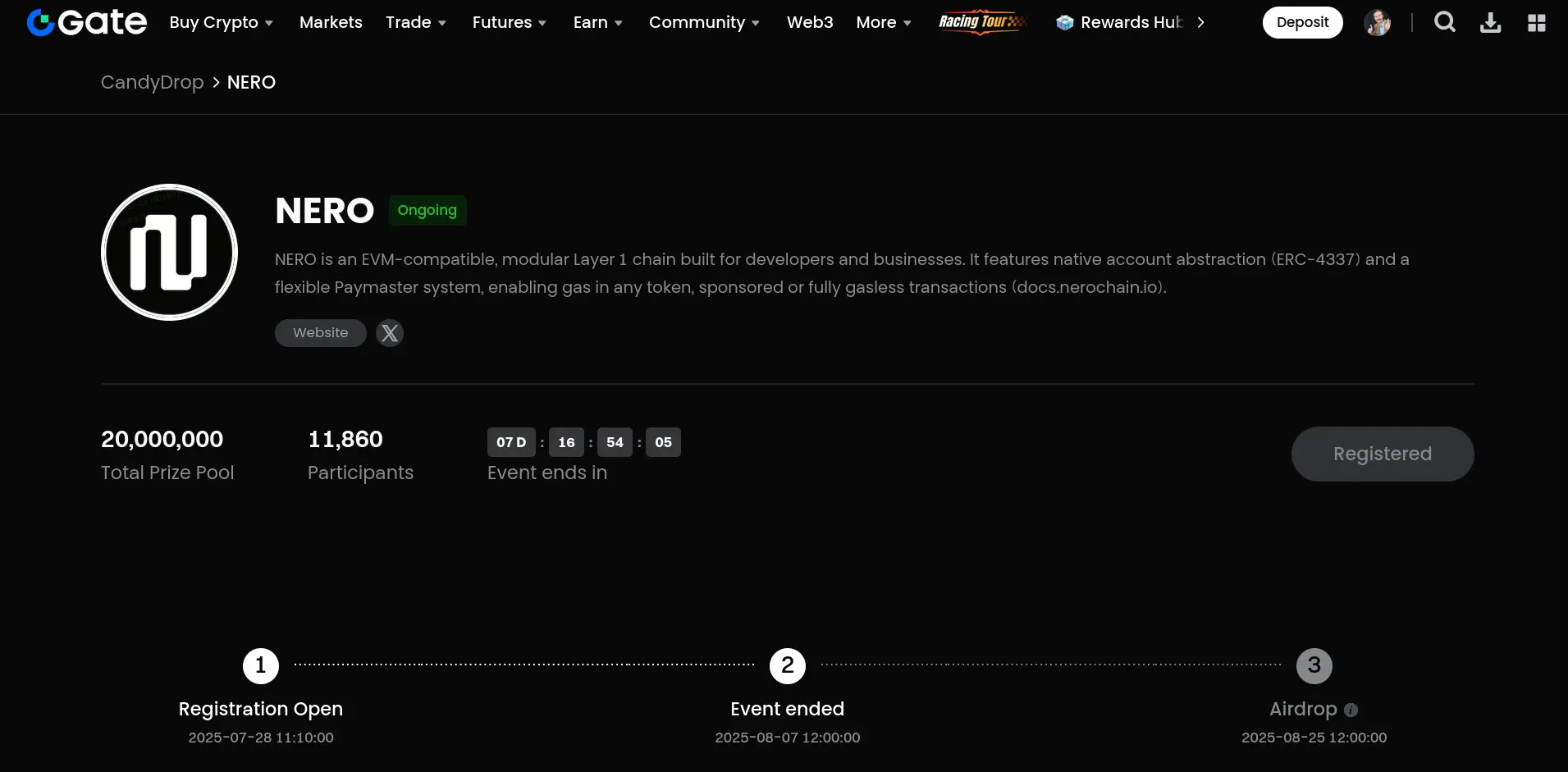
Task: Go back to CandyDrop breadcrumb
Action: tap(153, 82)
